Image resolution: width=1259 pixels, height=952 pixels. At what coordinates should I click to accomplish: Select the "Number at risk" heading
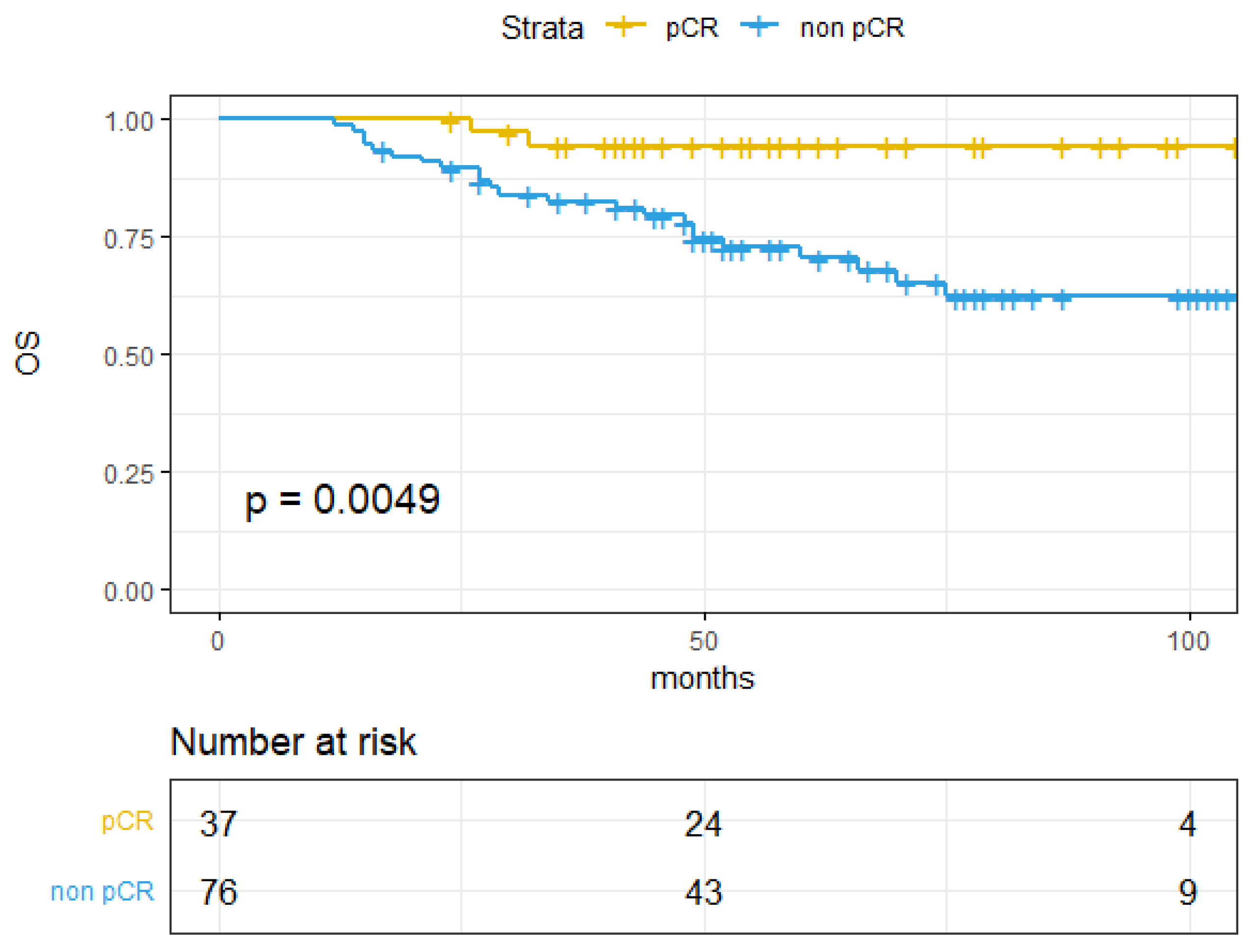click(x=294, y=742)
